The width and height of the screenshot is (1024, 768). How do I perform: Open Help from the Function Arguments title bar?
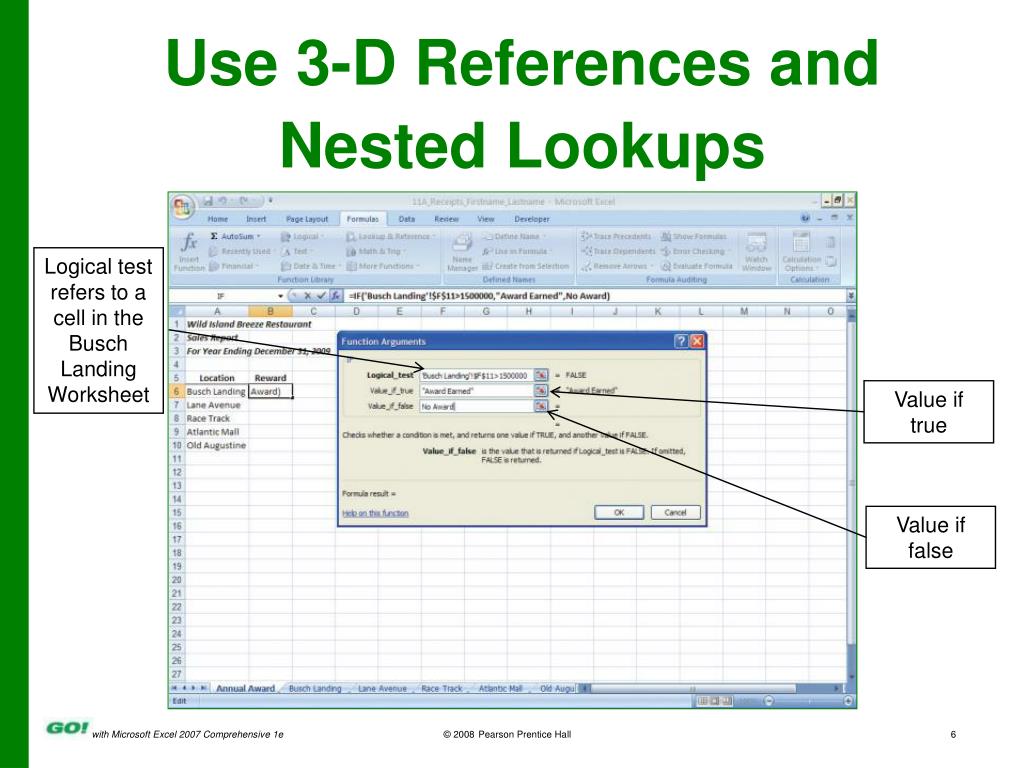point(680,342)
